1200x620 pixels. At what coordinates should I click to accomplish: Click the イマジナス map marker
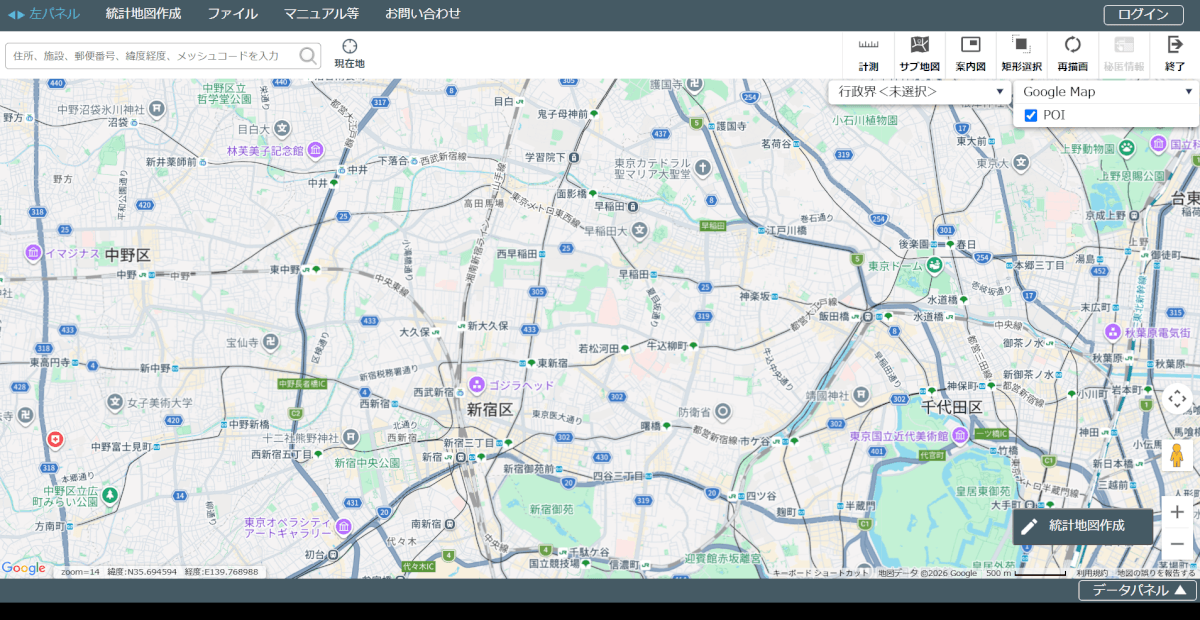coord(33,253)
